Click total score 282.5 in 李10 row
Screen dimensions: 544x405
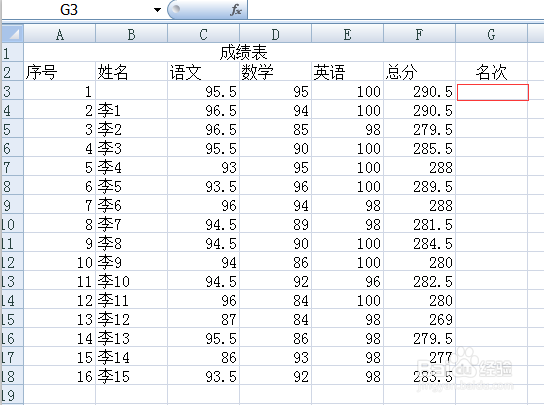(x=419, y=280)
